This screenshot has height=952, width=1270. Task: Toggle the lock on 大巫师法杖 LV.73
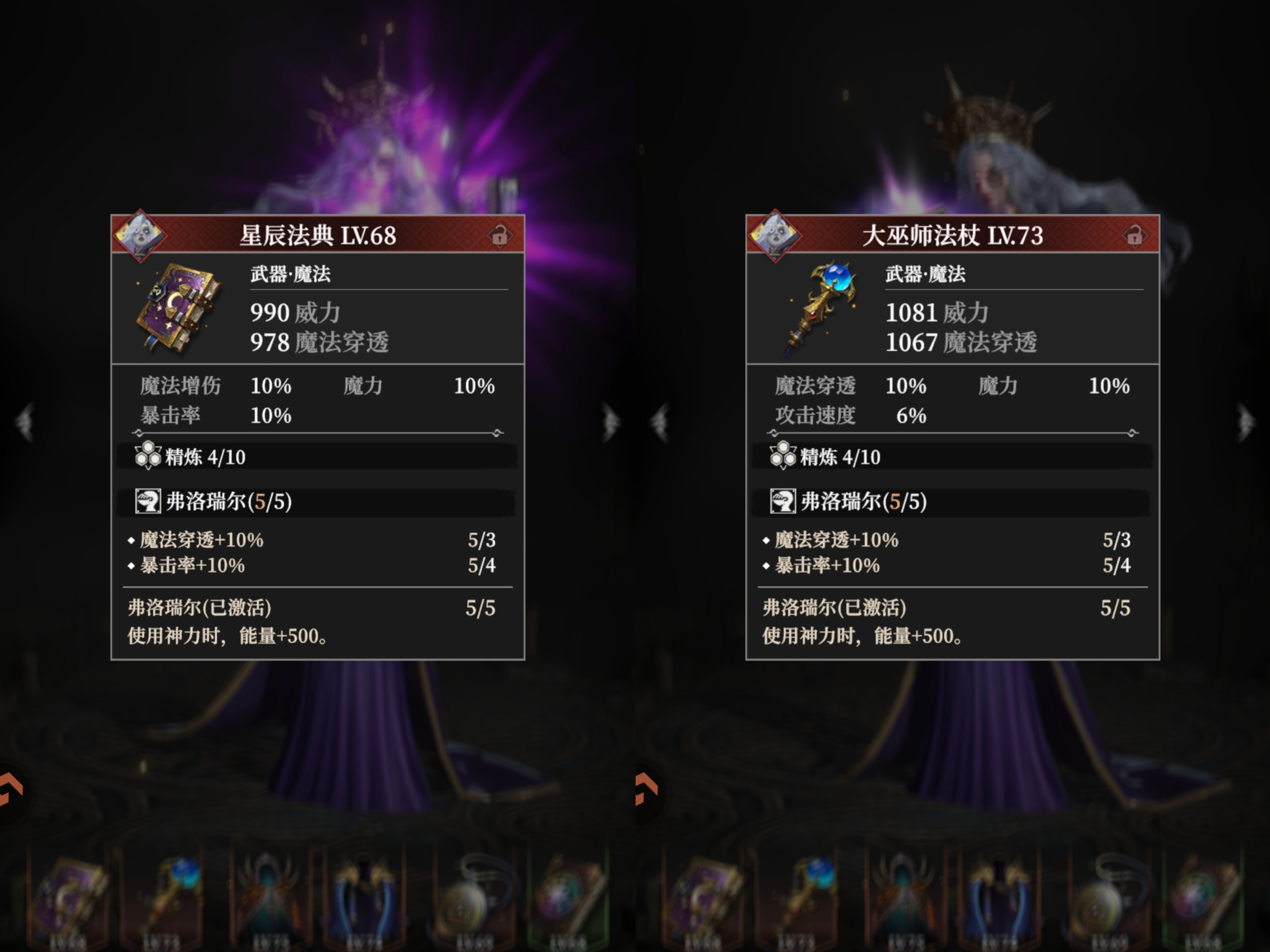[x=1135, y=235]
